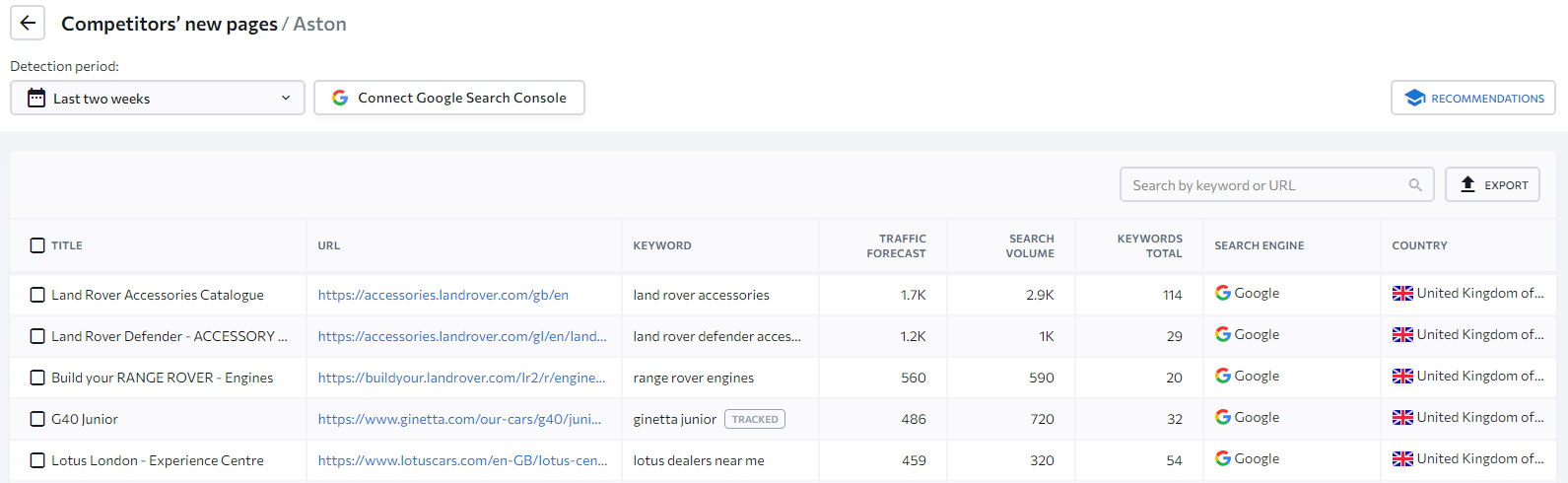Tick the Build your RANGE ROVER checkbox
1568x483 pixels.
click(37, 378)
